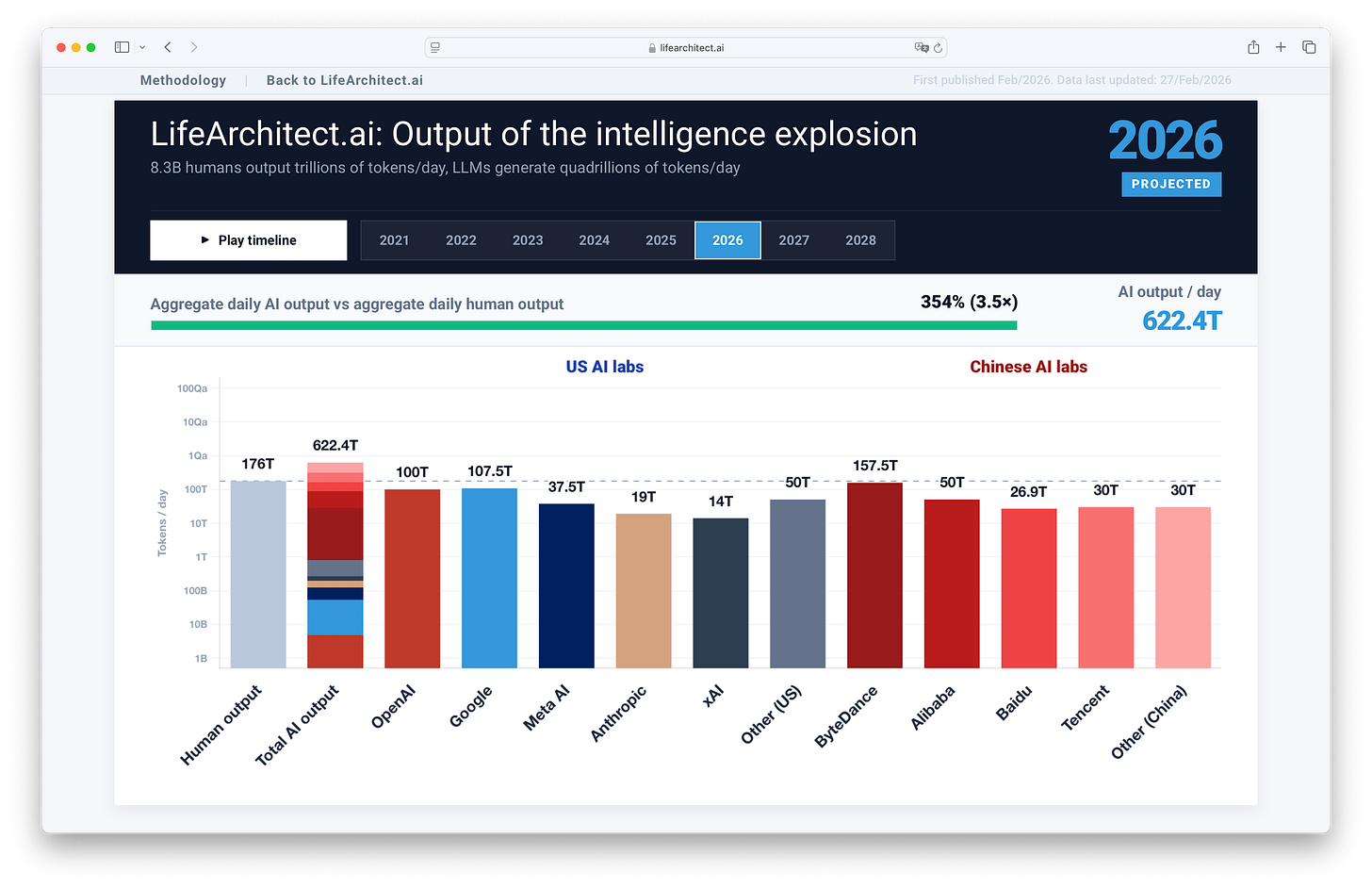
Task: Open a new tab with plus icon
Action: point(1281,47)
